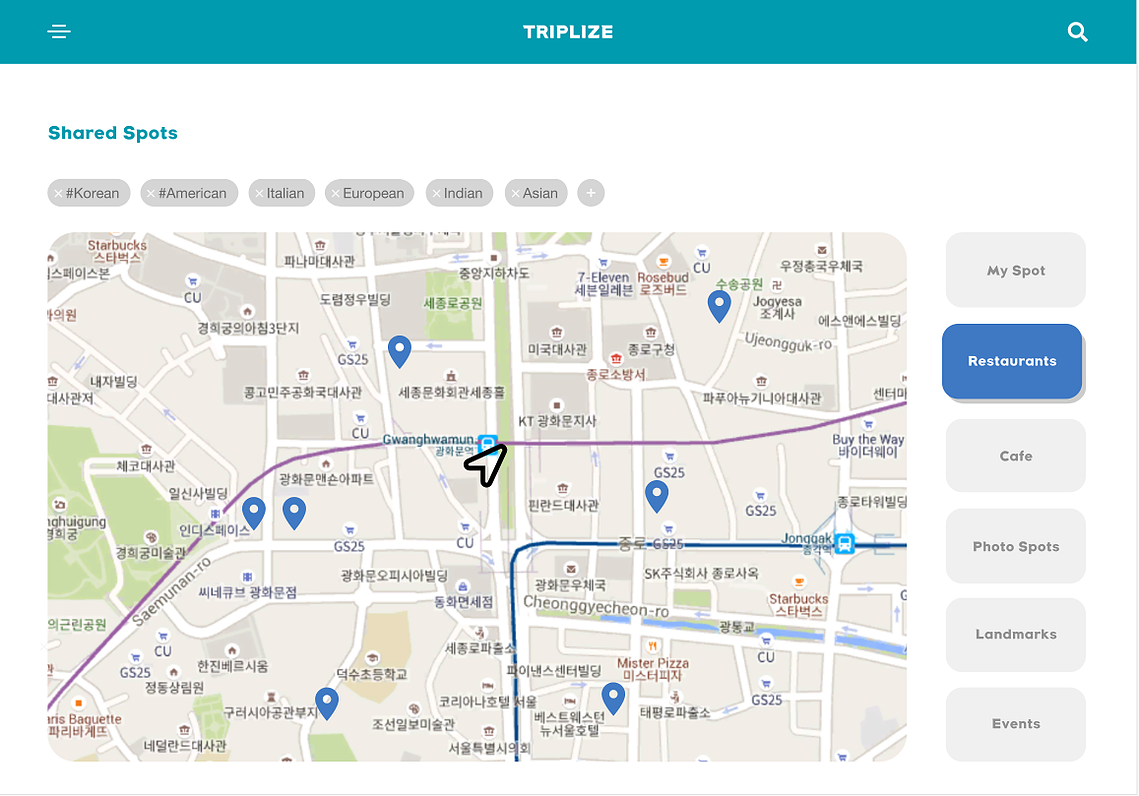Remove the #Korean tag

click(x=58, y=193)
